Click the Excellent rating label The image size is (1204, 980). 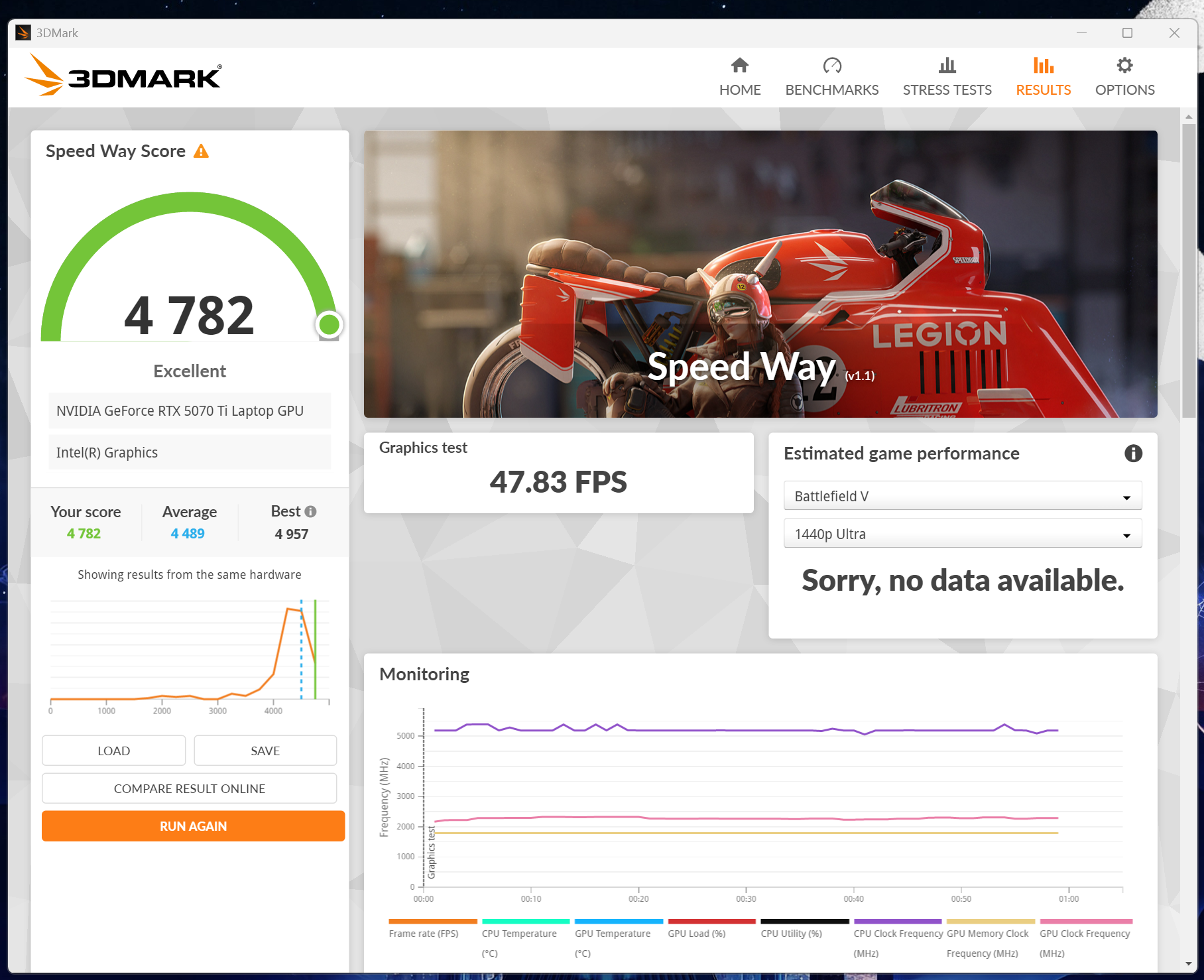point(190,371)
